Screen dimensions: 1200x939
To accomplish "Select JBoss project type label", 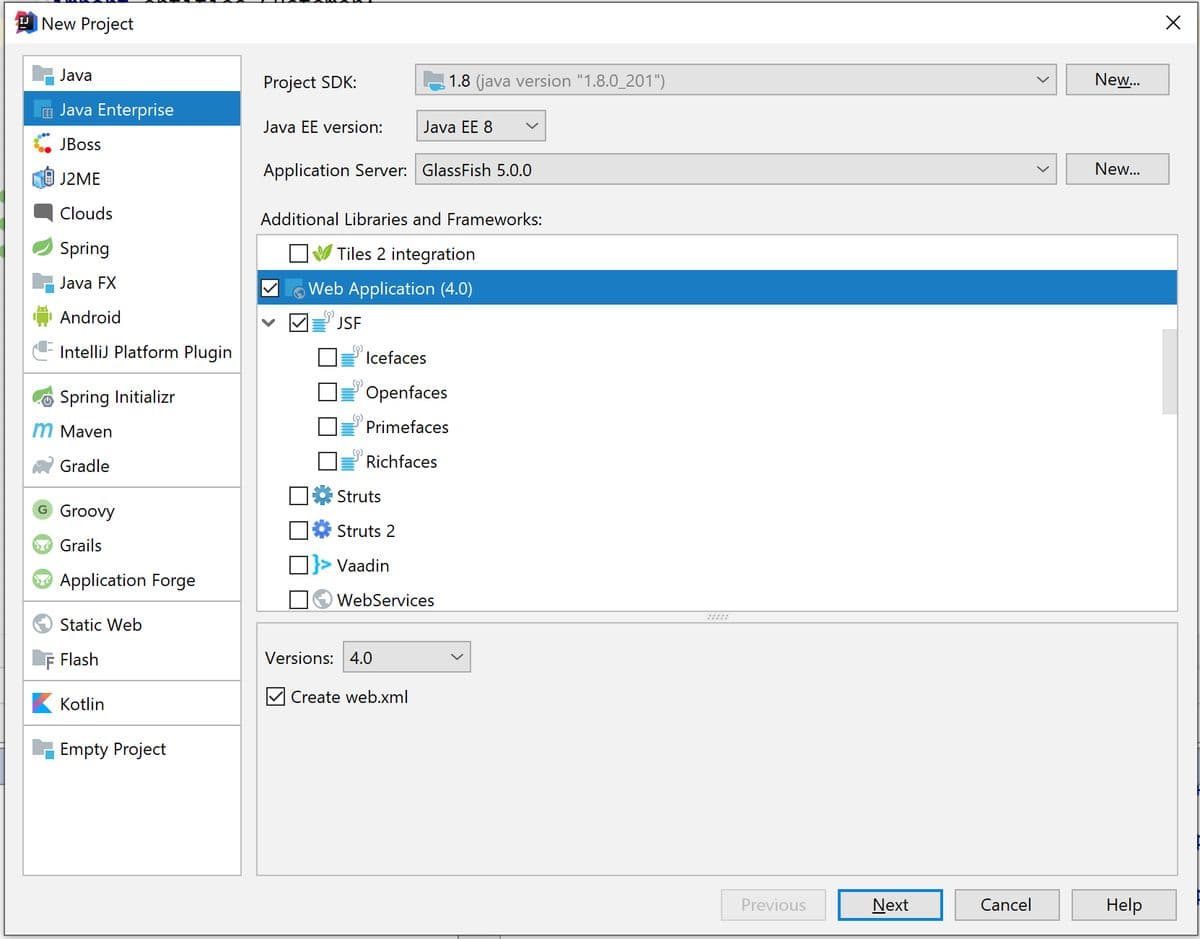I will (80, 144).
